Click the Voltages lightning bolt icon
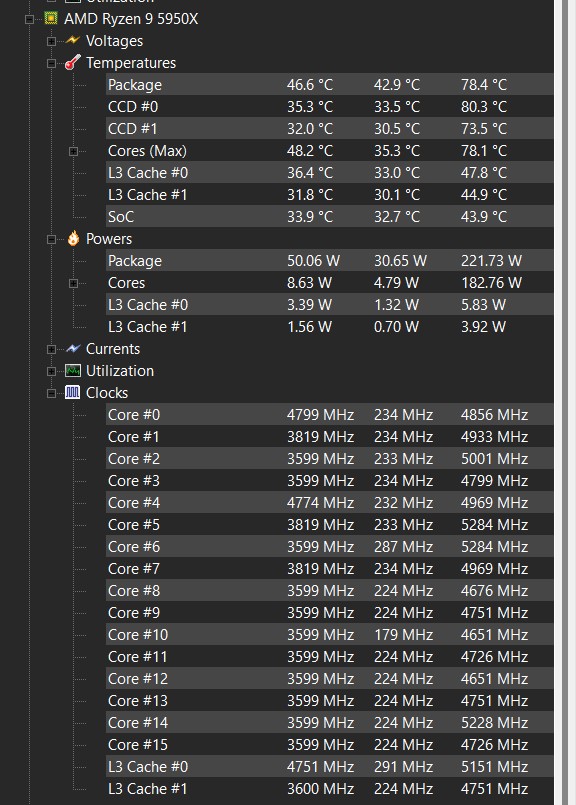This screenshot has height=805, width=576. (x=73, y=40)
